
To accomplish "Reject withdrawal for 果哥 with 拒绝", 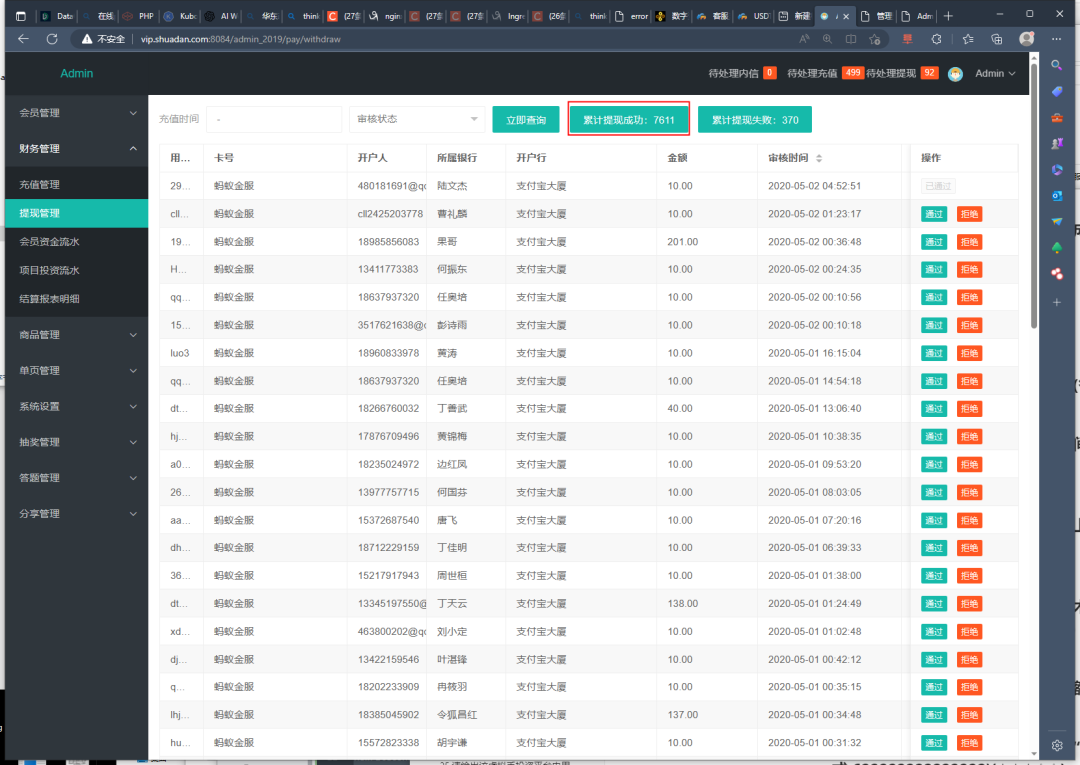I will (969, 242).
